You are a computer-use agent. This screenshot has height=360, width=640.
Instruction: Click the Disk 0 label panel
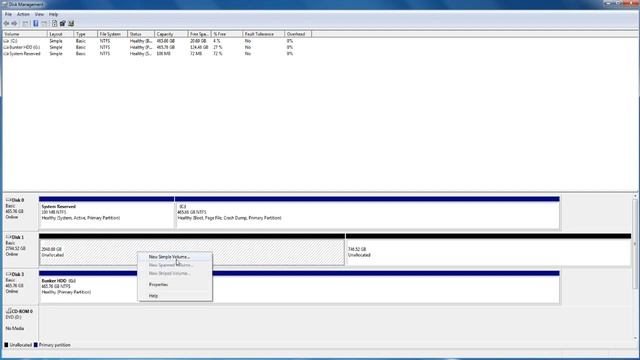pos(20,213)
